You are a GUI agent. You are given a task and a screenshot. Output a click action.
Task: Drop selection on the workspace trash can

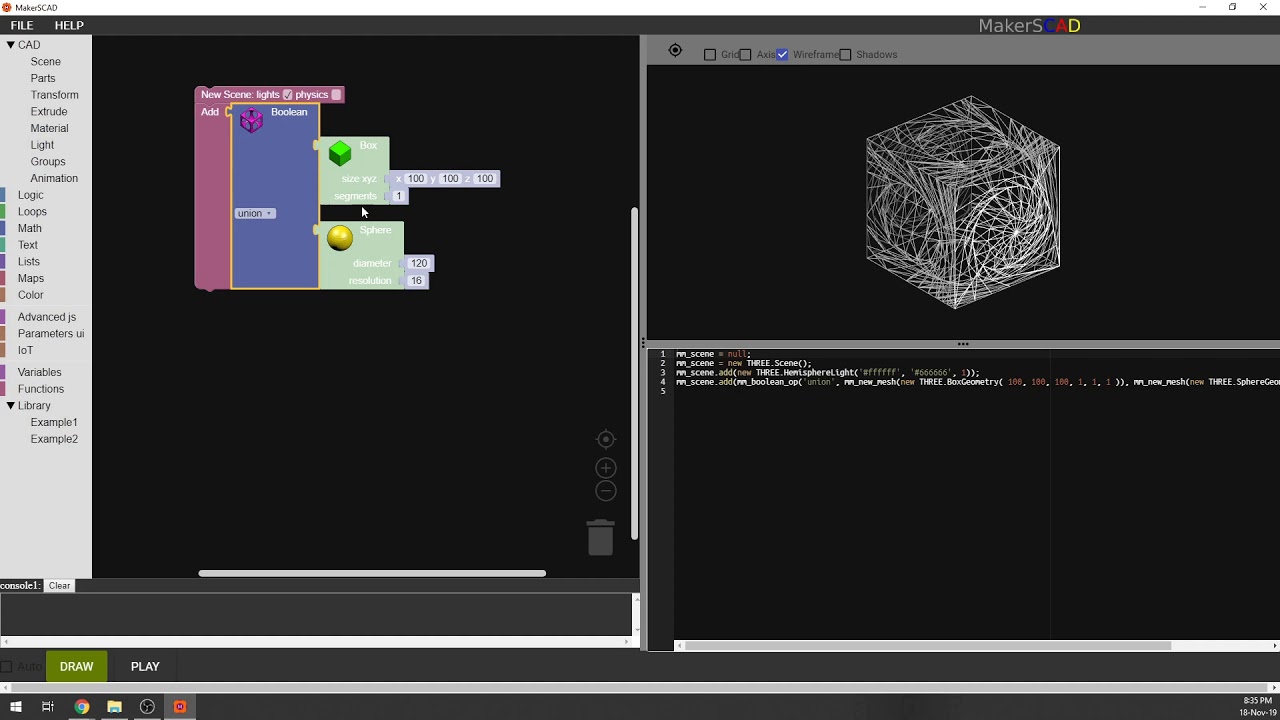click(x=600, y=537)
